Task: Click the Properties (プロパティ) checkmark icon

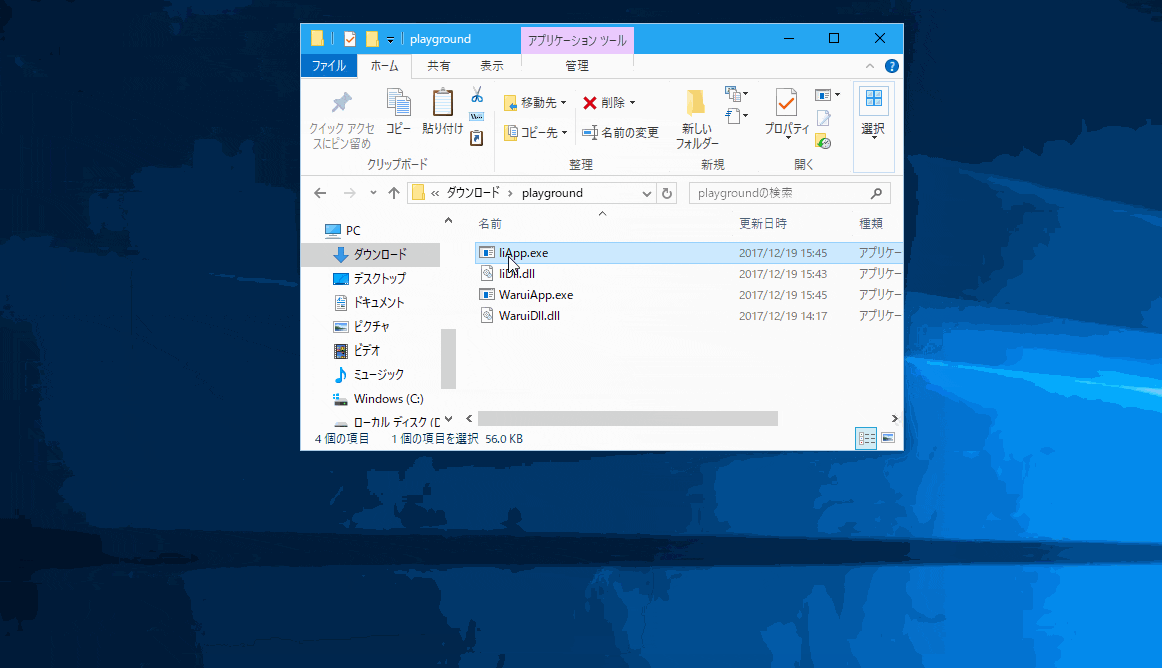Action: [786, 102]
